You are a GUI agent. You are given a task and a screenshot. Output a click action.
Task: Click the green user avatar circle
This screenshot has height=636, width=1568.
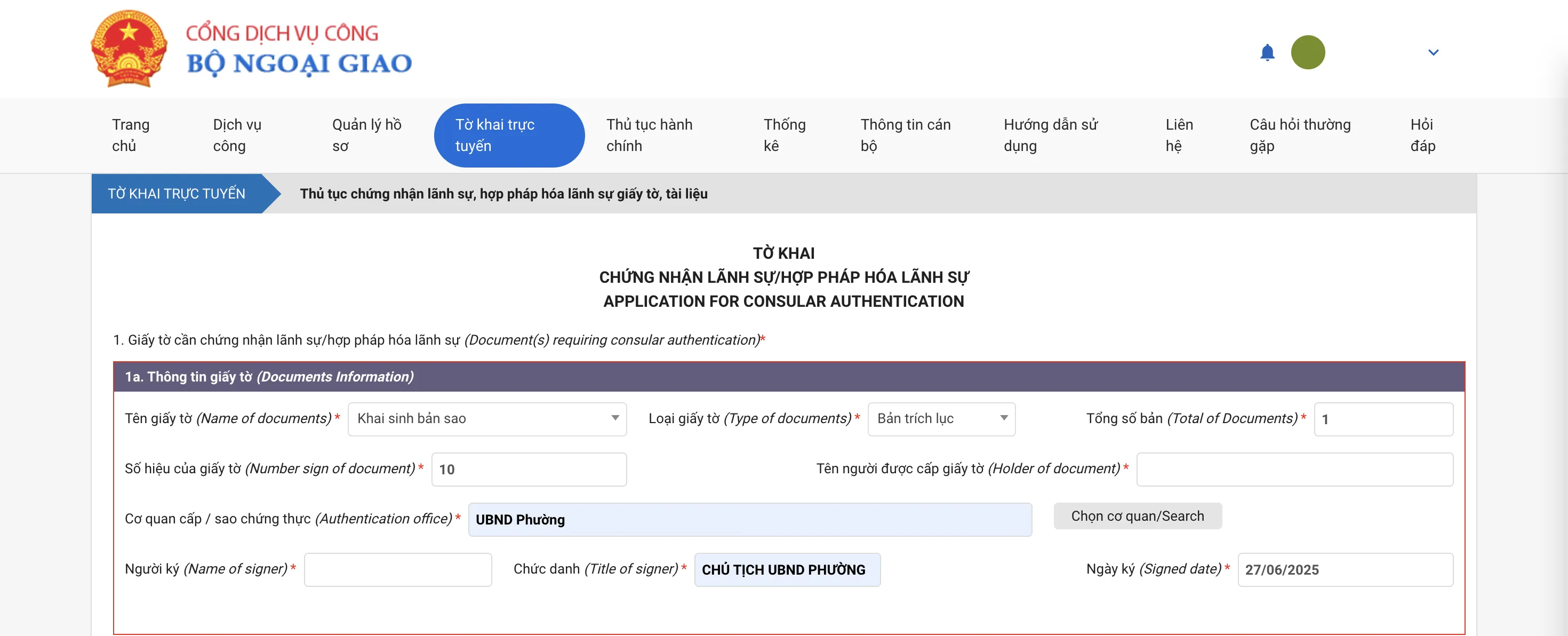click(x=1308, y=52)
